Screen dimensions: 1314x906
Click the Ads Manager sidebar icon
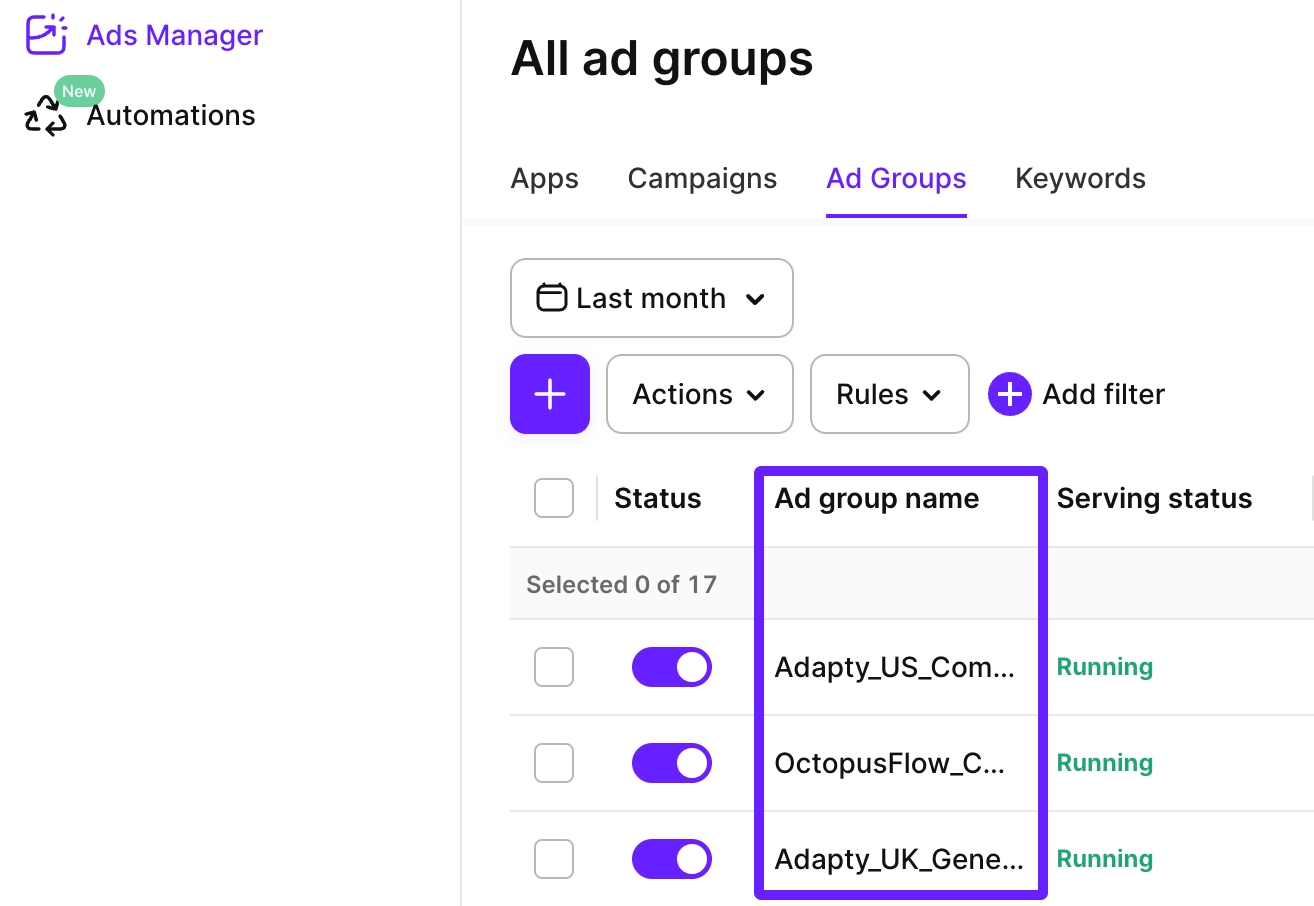click(46, 35)
